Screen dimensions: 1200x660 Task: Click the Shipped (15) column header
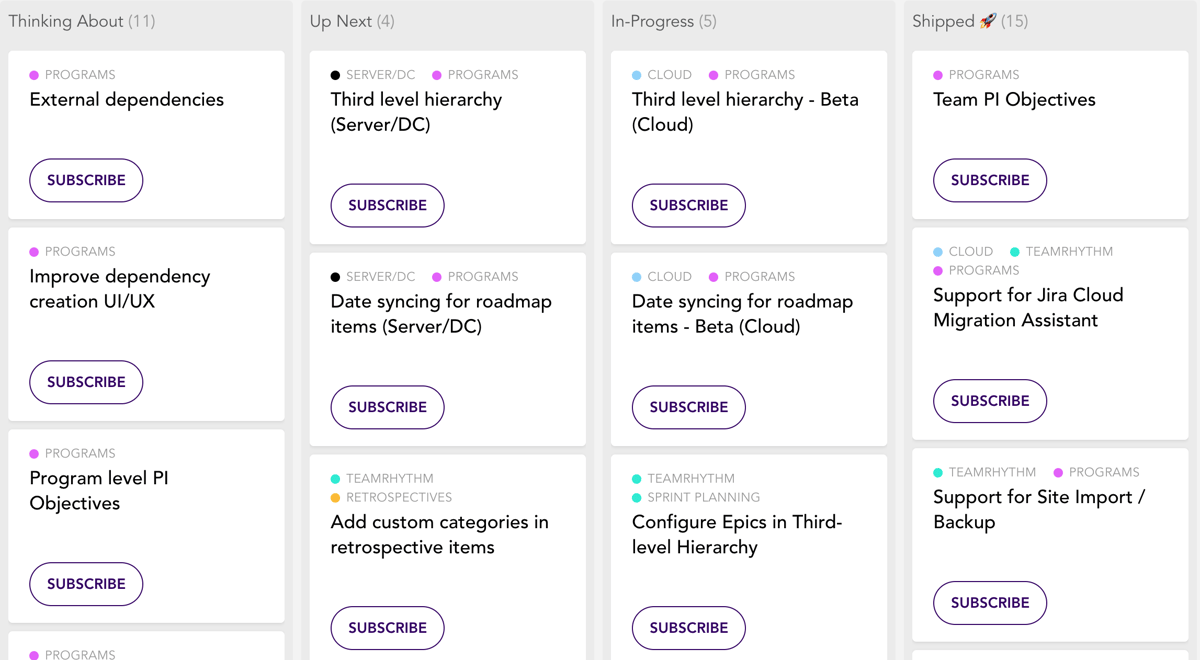point(970,21)
